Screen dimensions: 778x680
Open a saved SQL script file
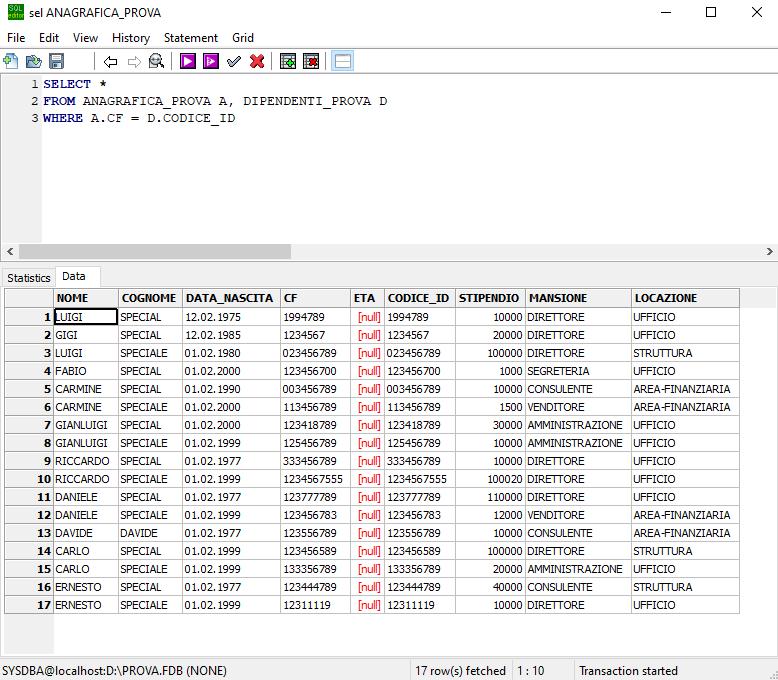pyautogui.click(x=34, y=62)
